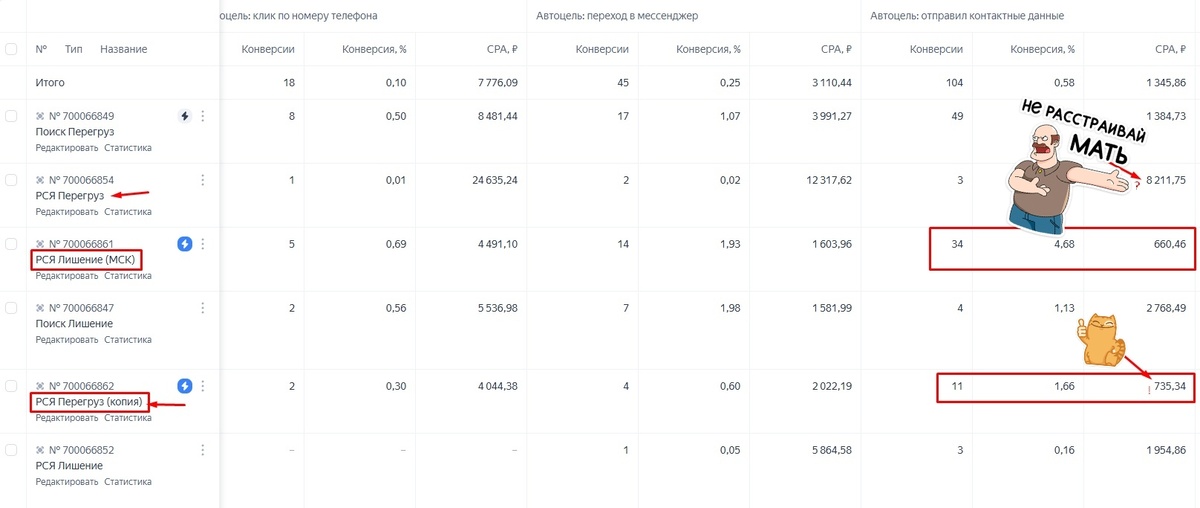The height and width of the screenshot is (508, 1200).
Task: Toggle the select-all checkbox in table header
Action: pos(11,49)
